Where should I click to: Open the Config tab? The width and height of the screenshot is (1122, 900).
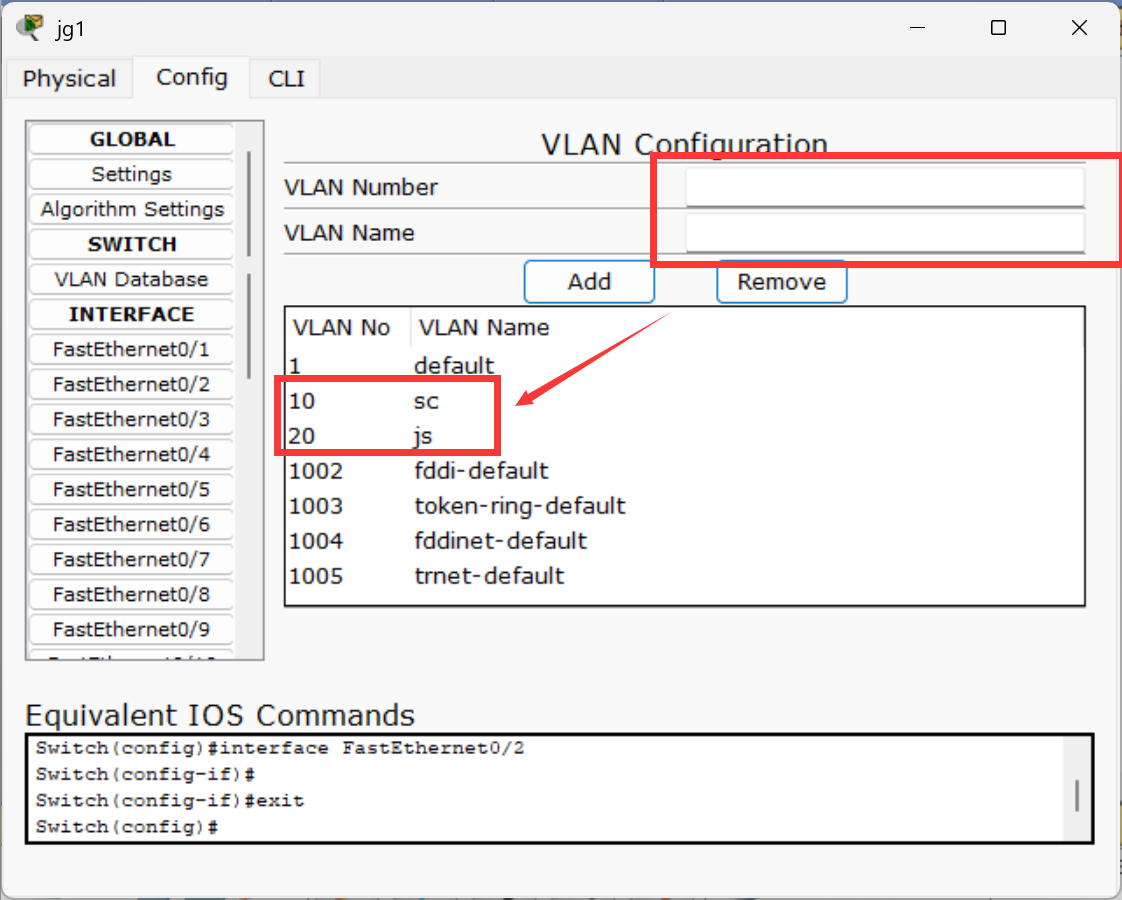pyautogui.click(x=192, y=77)
